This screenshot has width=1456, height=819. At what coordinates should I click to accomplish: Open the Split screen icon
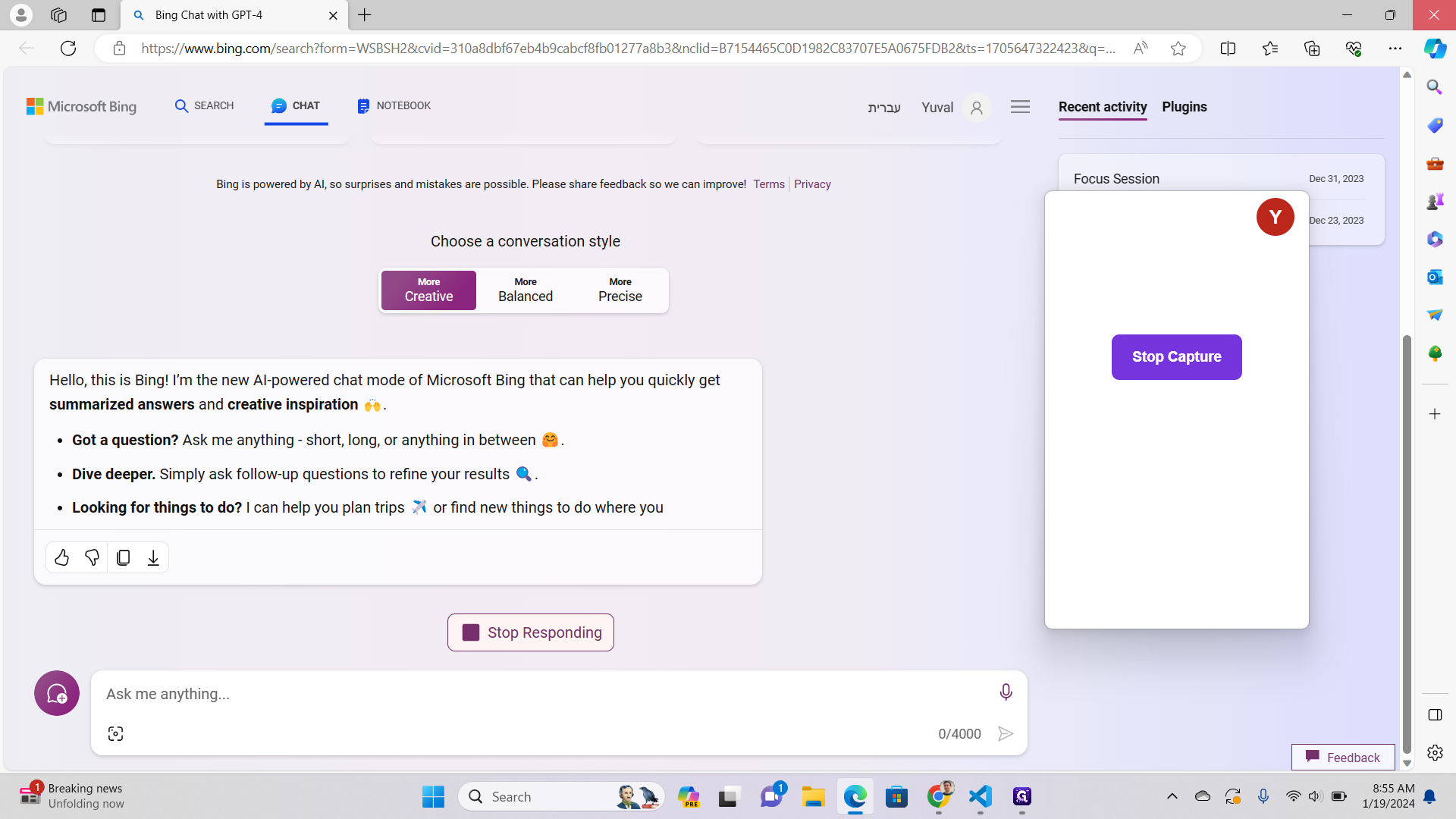pyautogui.click(x=1228, y=49)
